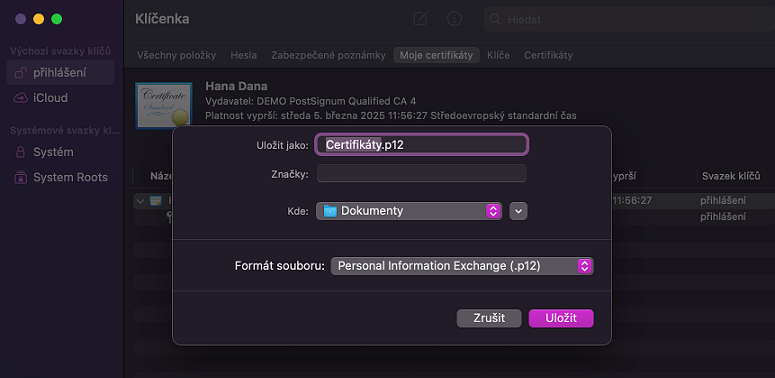
Task: Click the compose new note icon
Action: (x=420, y=19)
